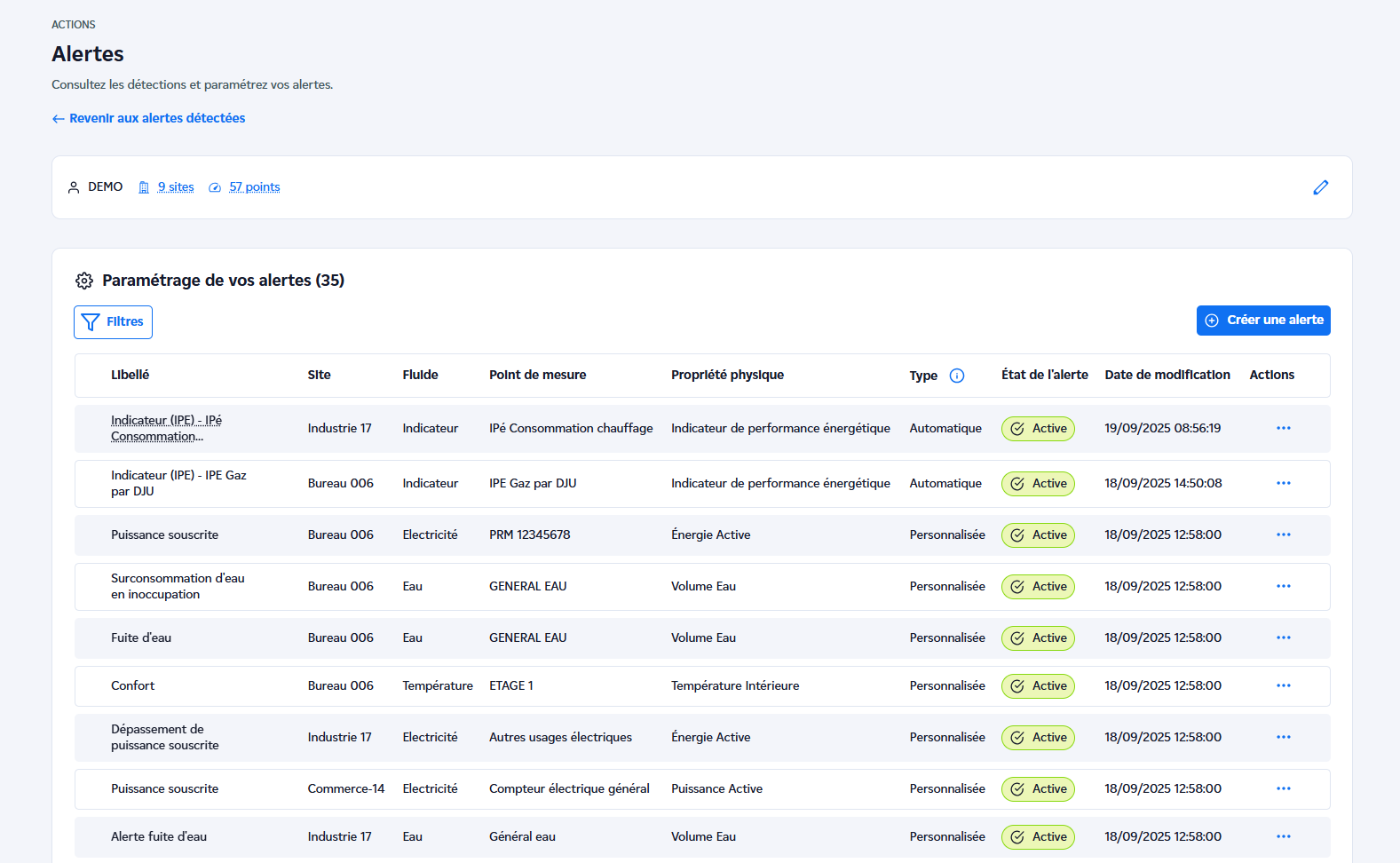Image resolution: width=1400 pixels, height=863 pixels.
Task: Open three-dot menu for Fuite d'eau row
Action: 1283,637
